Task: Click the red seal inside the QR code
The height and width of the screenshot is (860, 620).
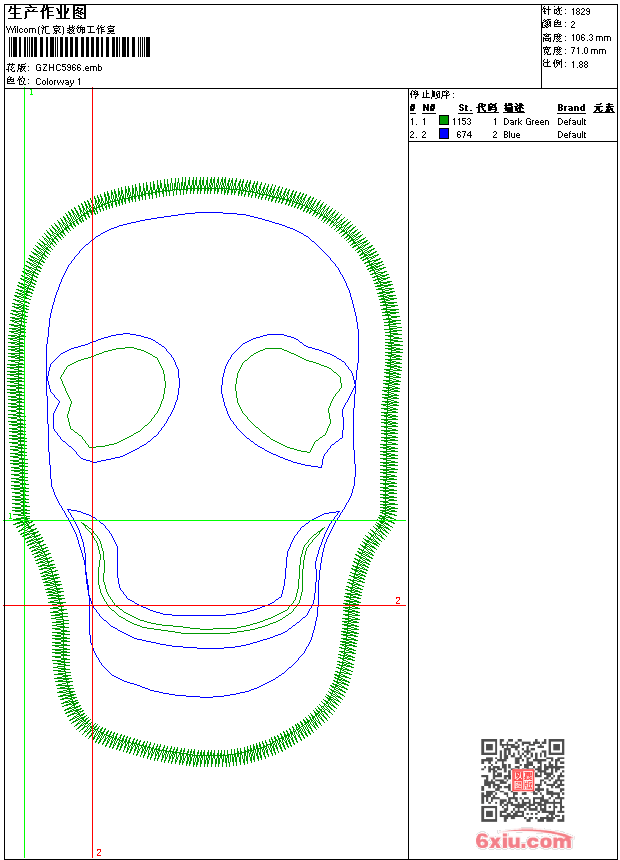Action: (x=522, y=781)
